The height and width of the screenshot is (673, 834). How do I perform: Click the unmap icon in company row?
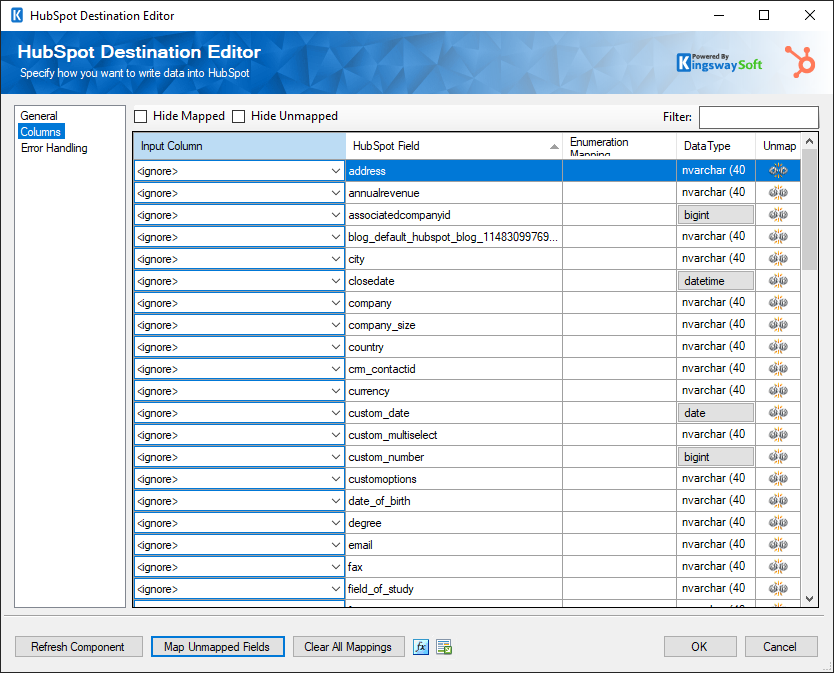(778, 303)
